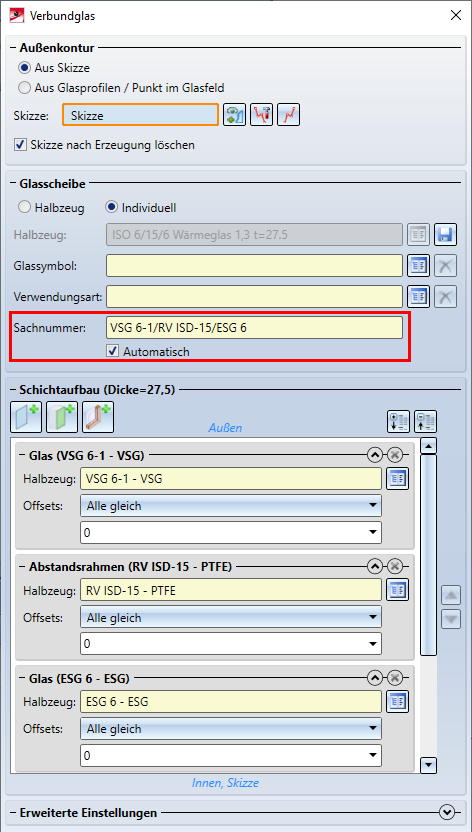Clear the Verwendungsart field with X icon

point(445,297)
